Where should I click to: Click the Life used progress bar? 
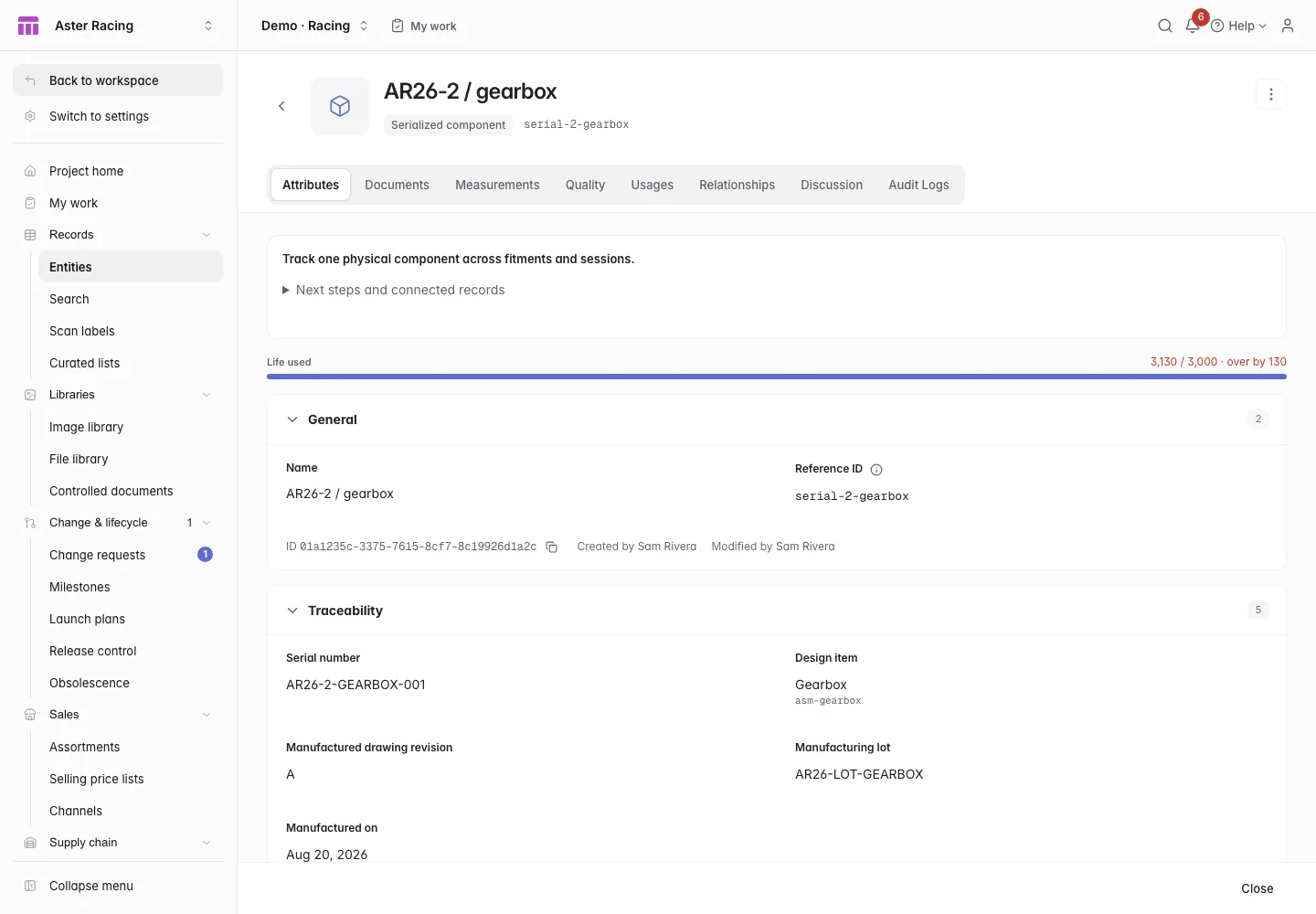(777, 377)
